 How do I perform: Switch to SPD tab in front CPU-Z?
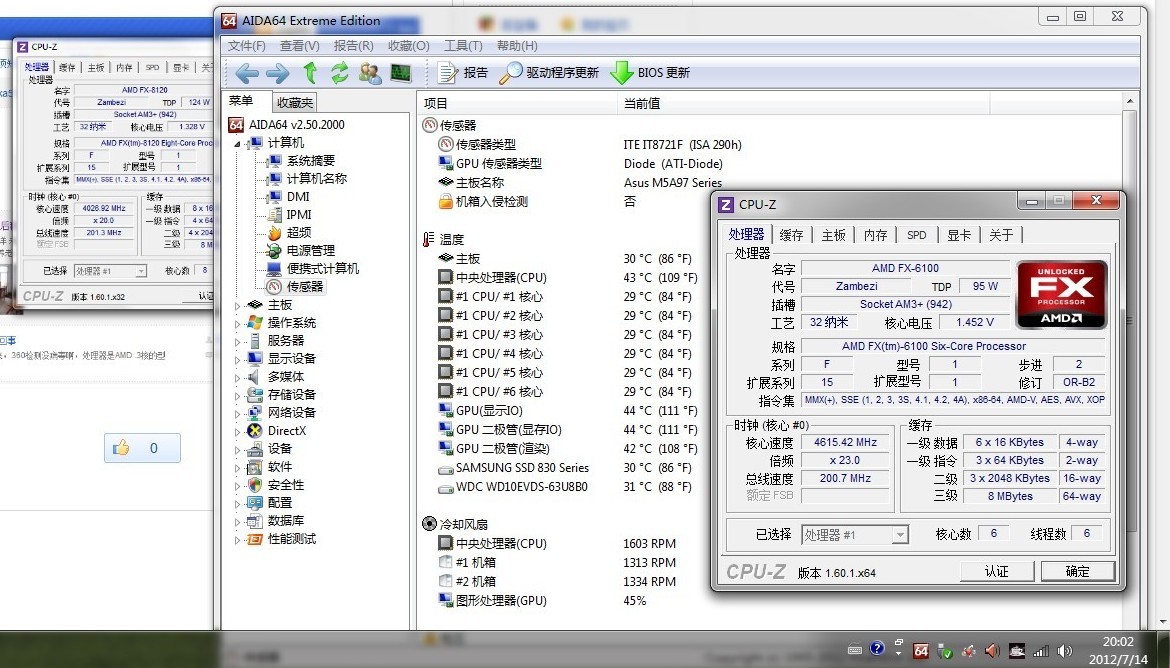click(x=916, y=235)
